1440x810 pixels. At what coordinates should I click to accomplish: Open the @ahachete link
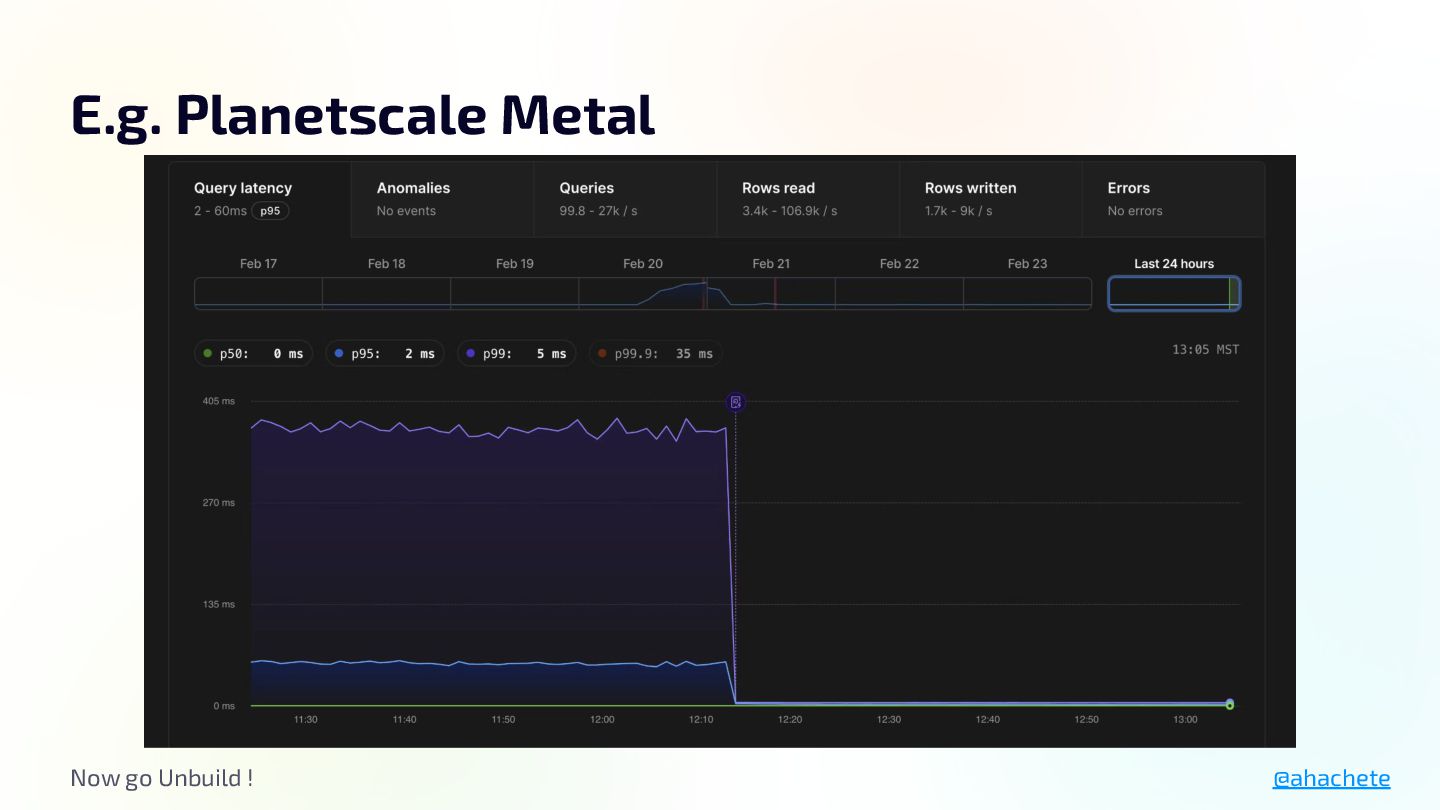pos(1331,778)
